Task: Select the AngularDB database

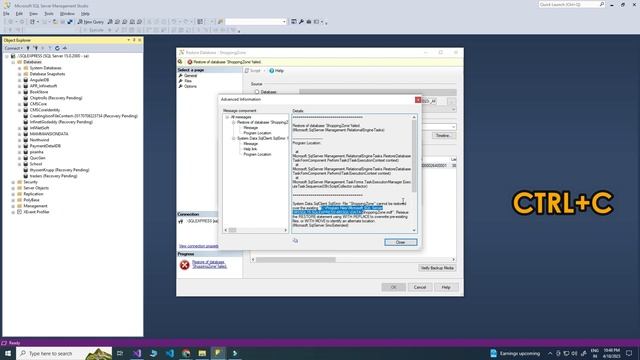Action: point(39,80)
